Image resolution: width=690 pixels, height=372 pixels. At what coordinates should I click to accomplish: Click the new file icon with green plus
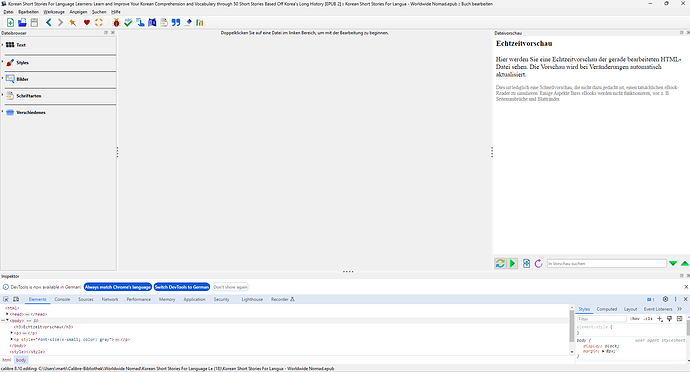click(x=10, y=22)
